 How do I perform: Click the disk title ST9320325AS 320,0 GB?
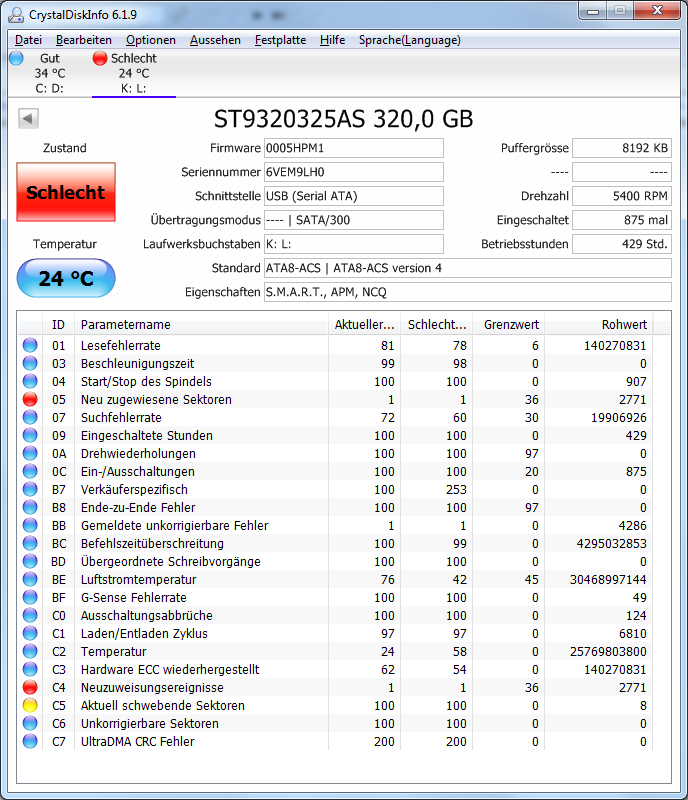343,118
